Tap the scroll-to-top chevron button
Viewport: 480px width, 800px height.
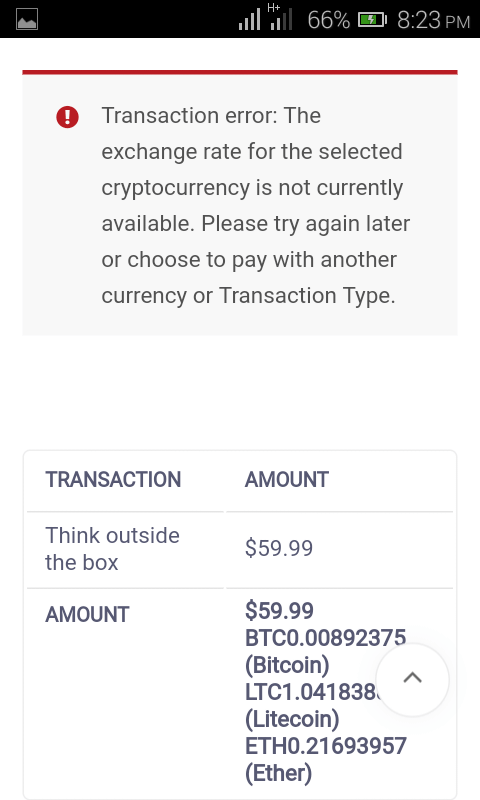click(x=412, y=680)
